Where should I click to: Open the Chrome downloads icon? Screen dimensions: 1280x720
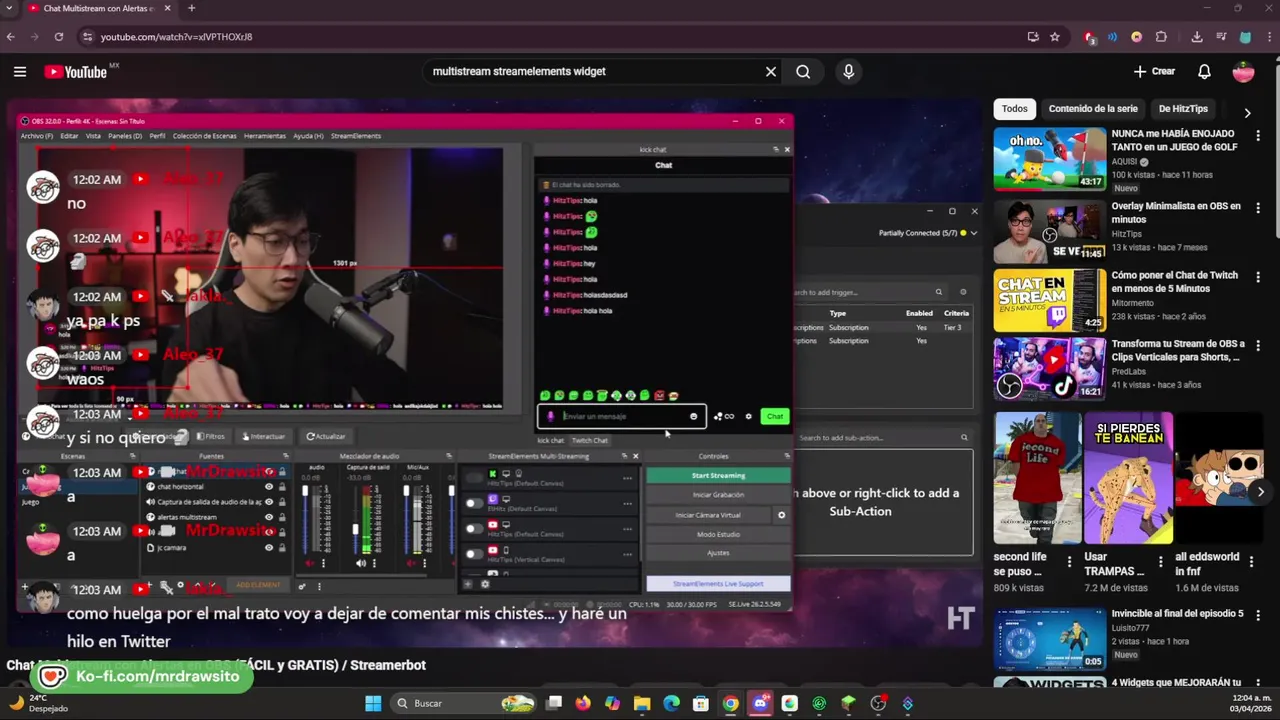[x=1197, y=37]
